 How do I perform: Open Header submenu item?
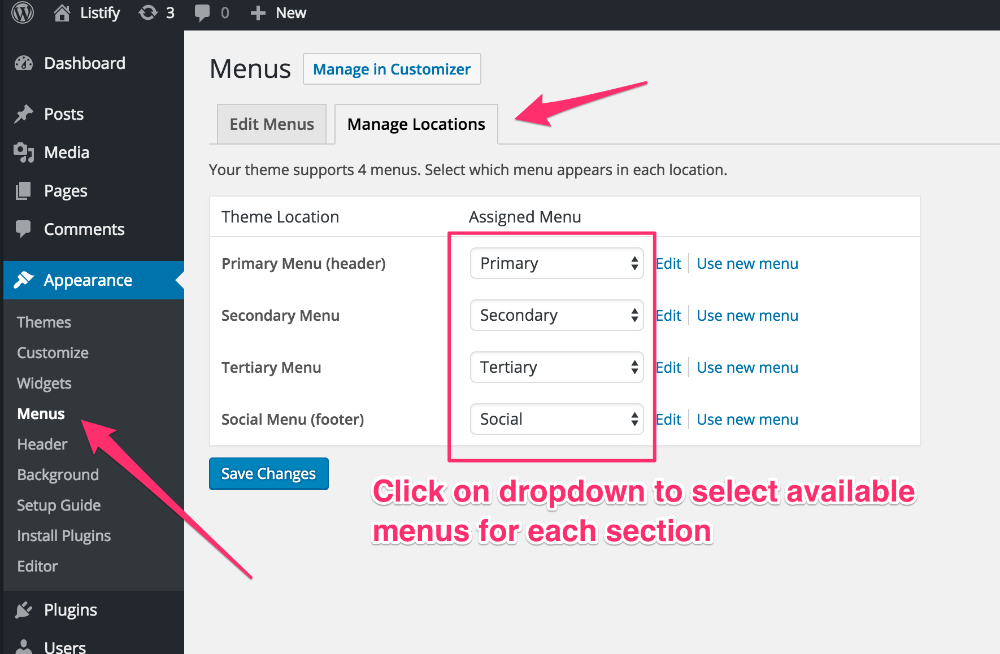tap(42, 444)
